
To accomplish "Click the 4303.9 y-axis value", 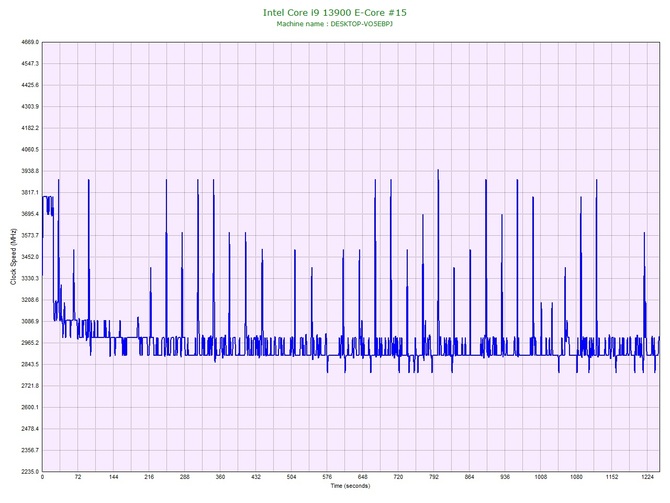I will [x=30, y=106].
